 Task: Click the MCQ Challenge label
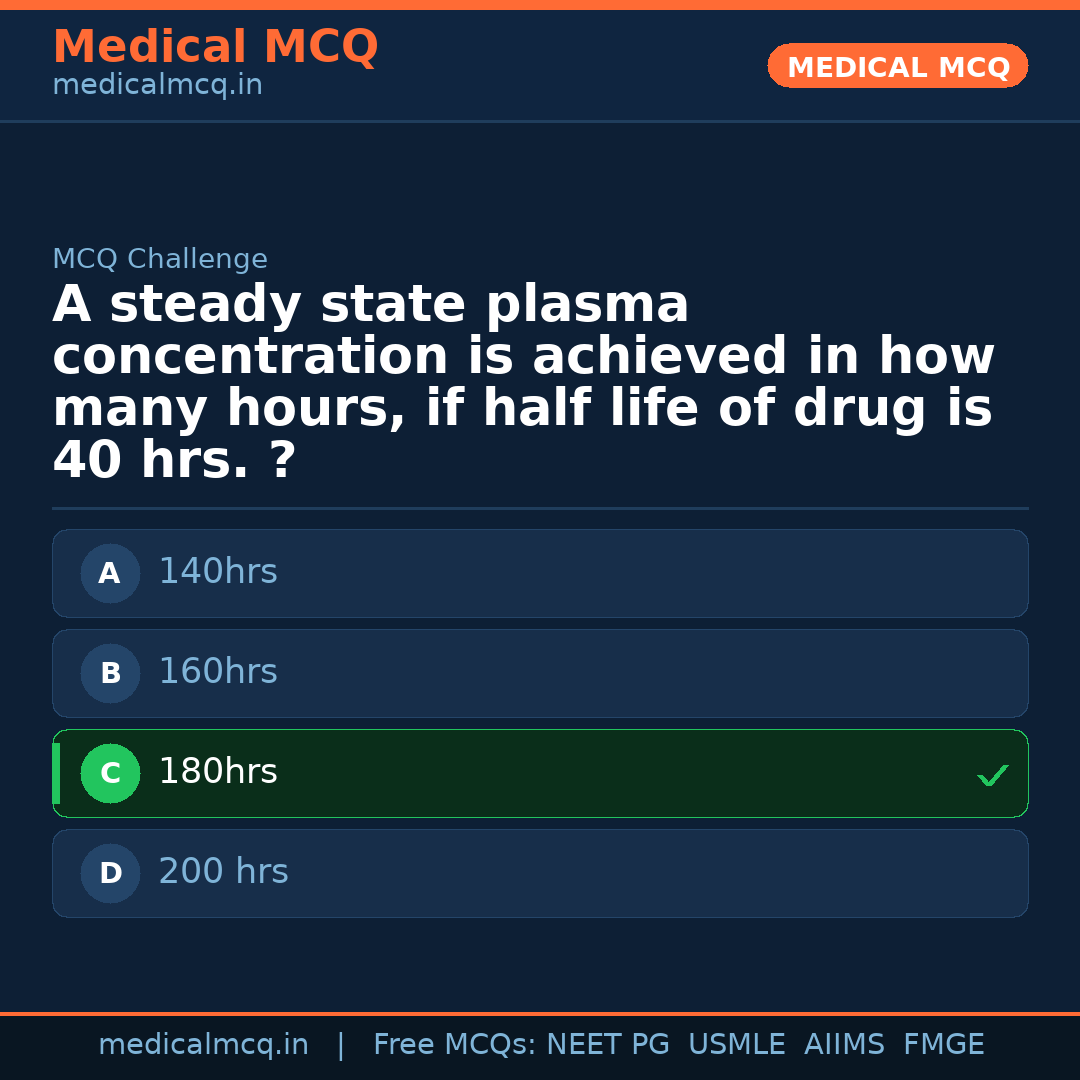coord(160,260)
